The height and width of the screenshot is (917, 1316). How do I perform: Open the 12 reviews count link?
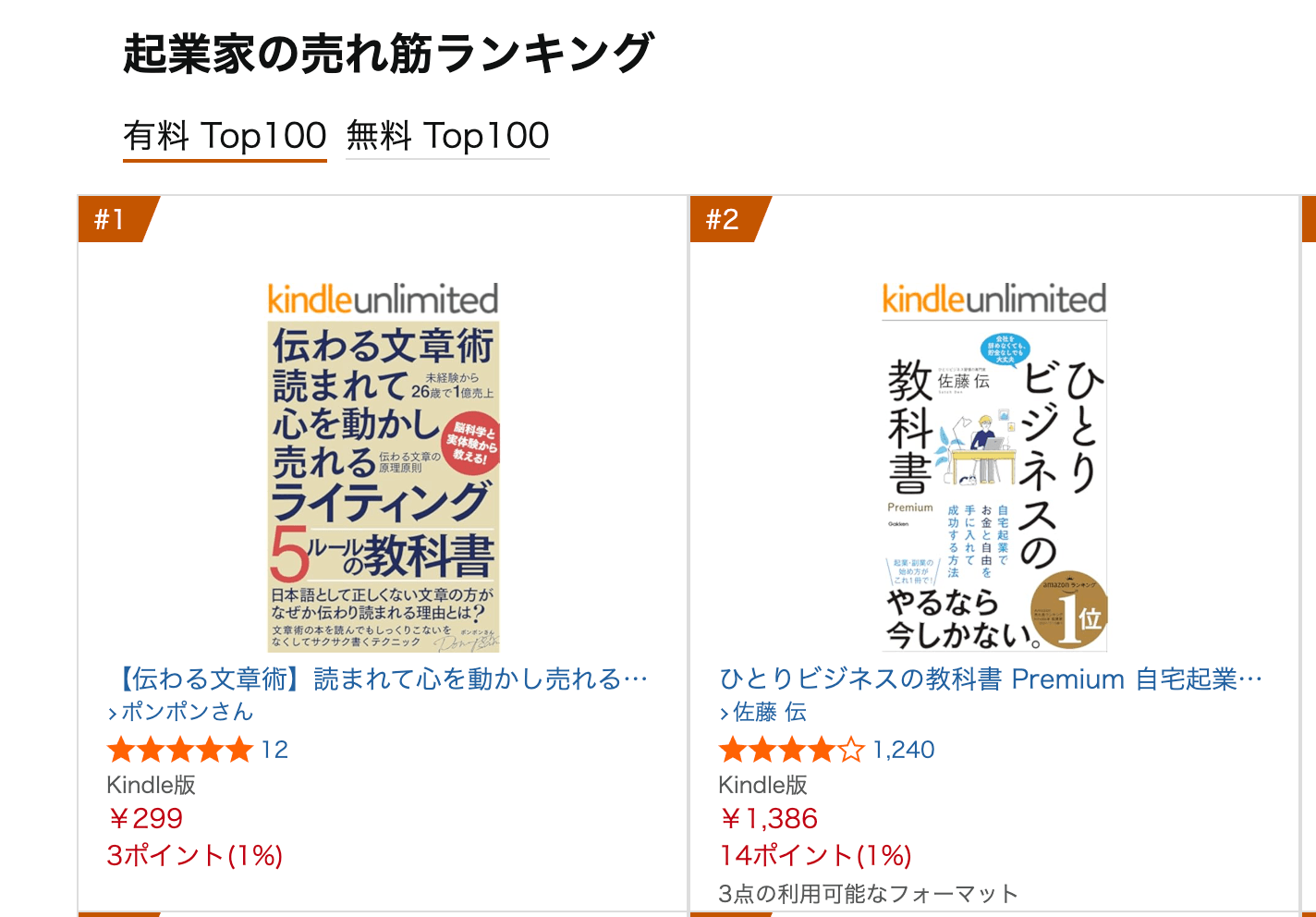click(x=274, y=750)
